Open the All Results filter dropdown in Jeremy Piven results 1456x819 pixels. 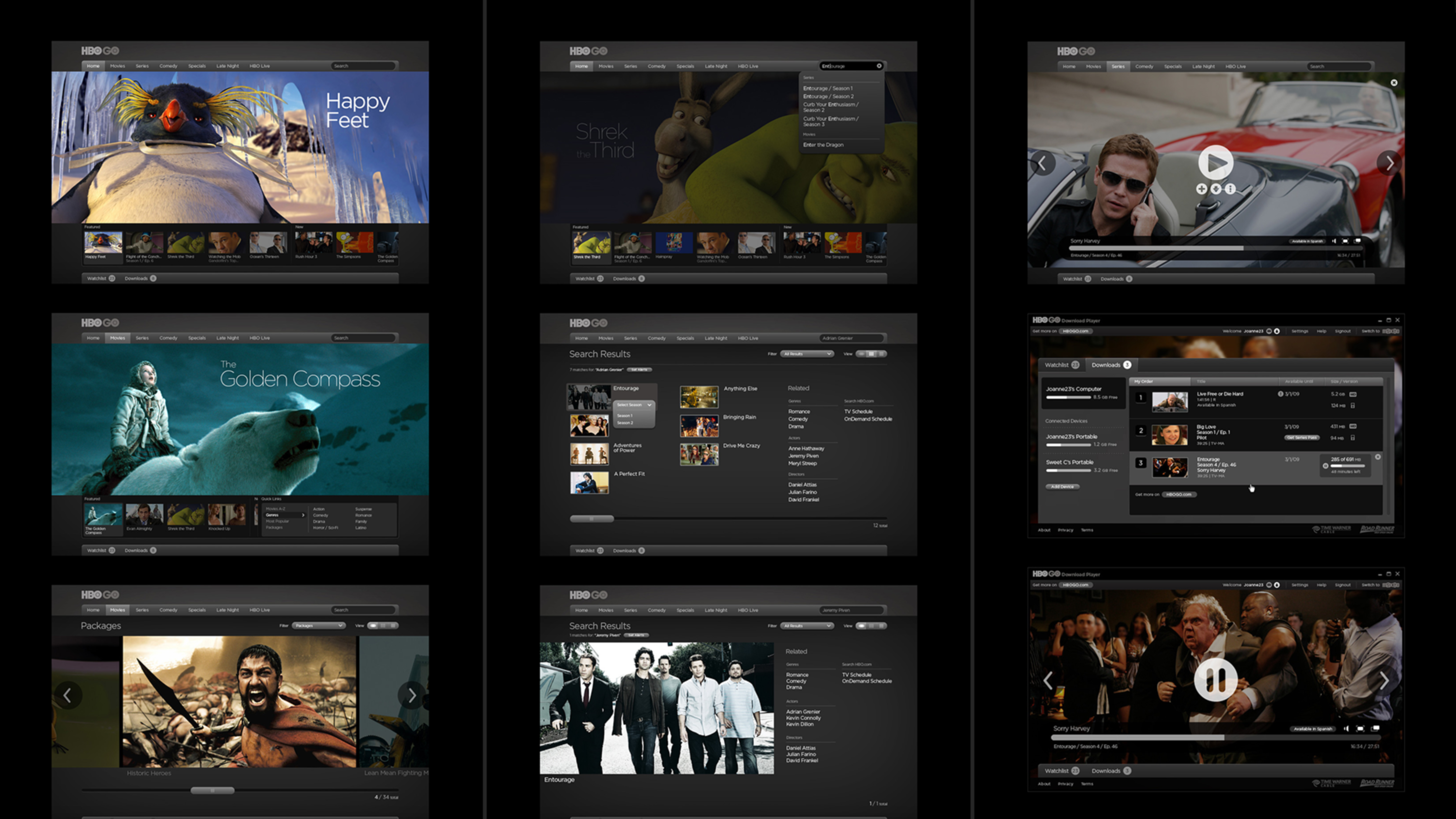tap(807, 626)
